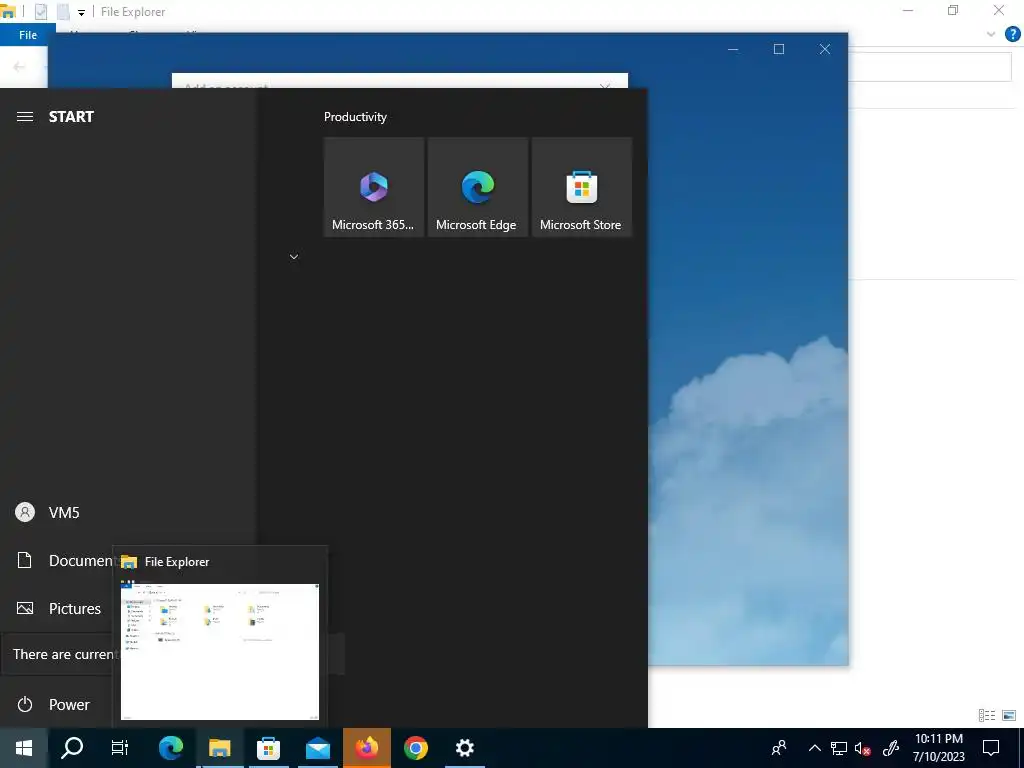The image size is (1024, 768).
Task: Click the Windows Start button
Action: click(24, 748)
